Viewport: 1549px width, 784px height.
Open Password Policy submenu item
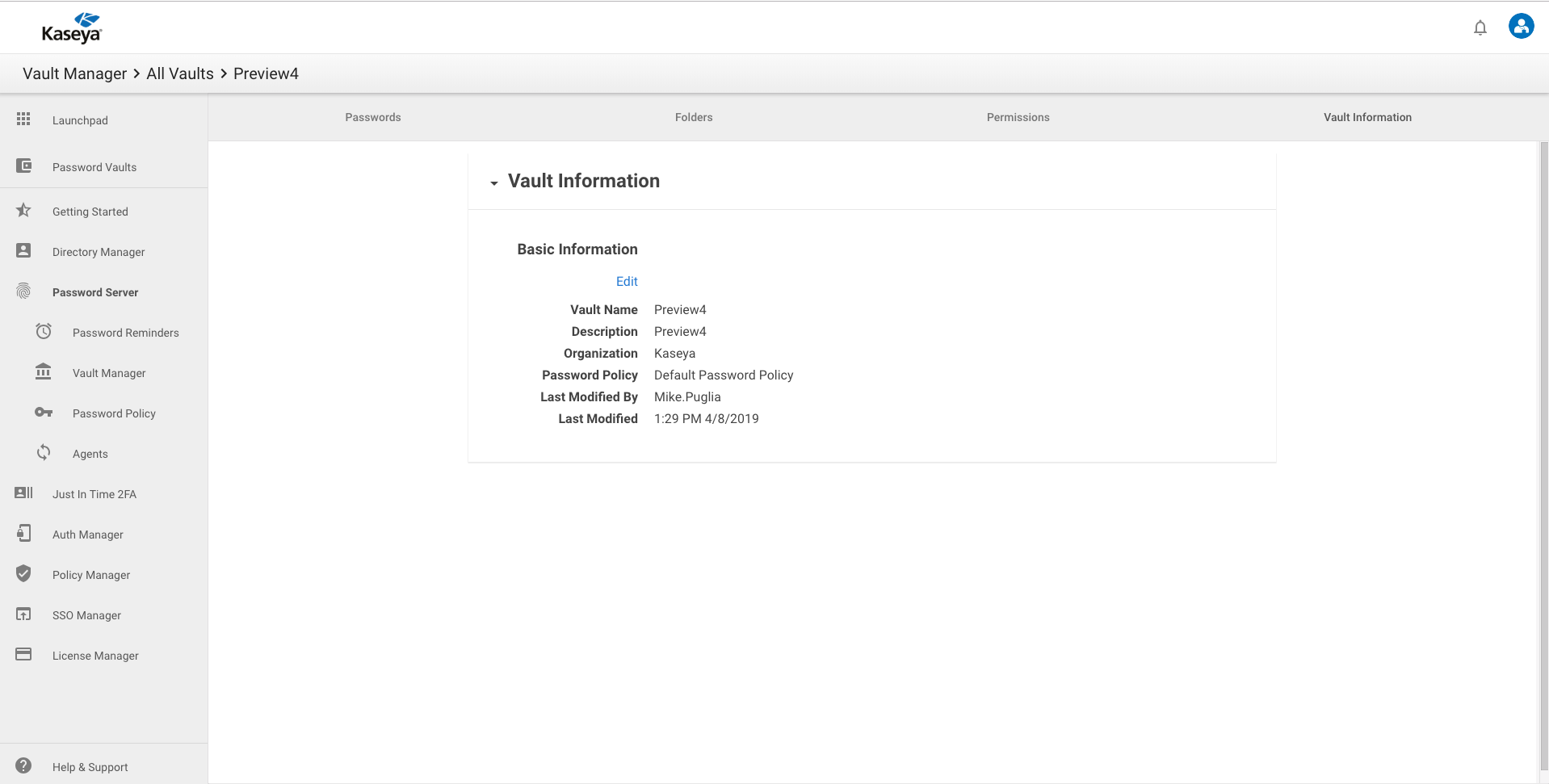click(114, 413)
